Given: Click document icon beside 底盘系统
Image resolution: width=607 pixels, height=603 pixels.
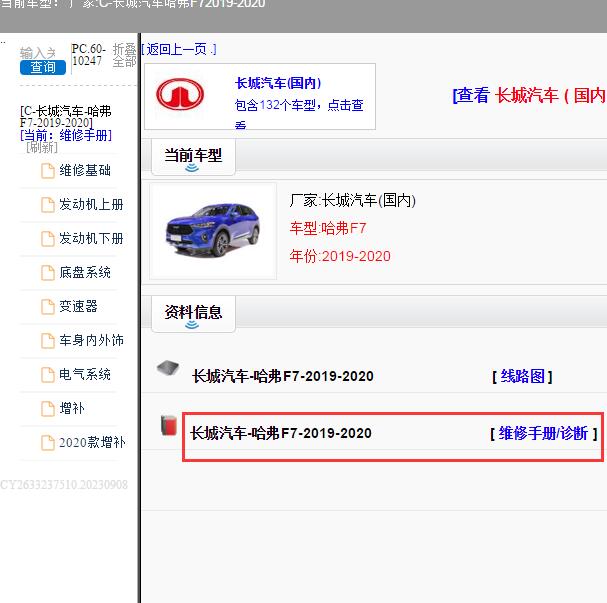Looking at the screenshot, I should pos(48,273).
